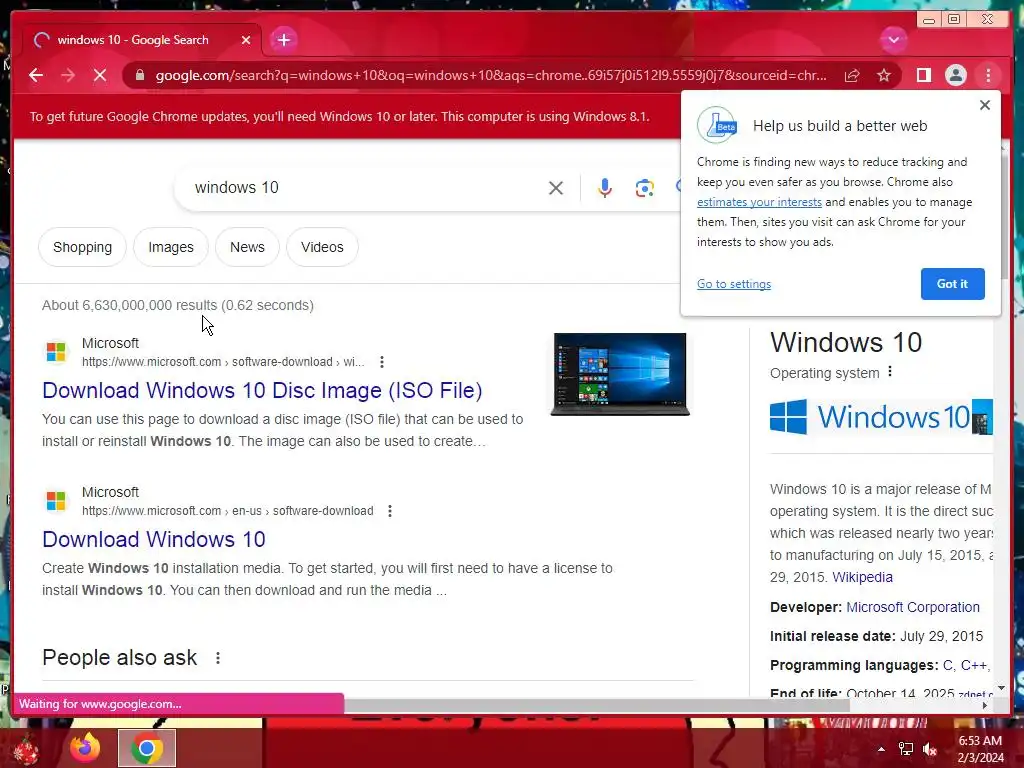Open the People also ask options dots

tap(217, 658)
